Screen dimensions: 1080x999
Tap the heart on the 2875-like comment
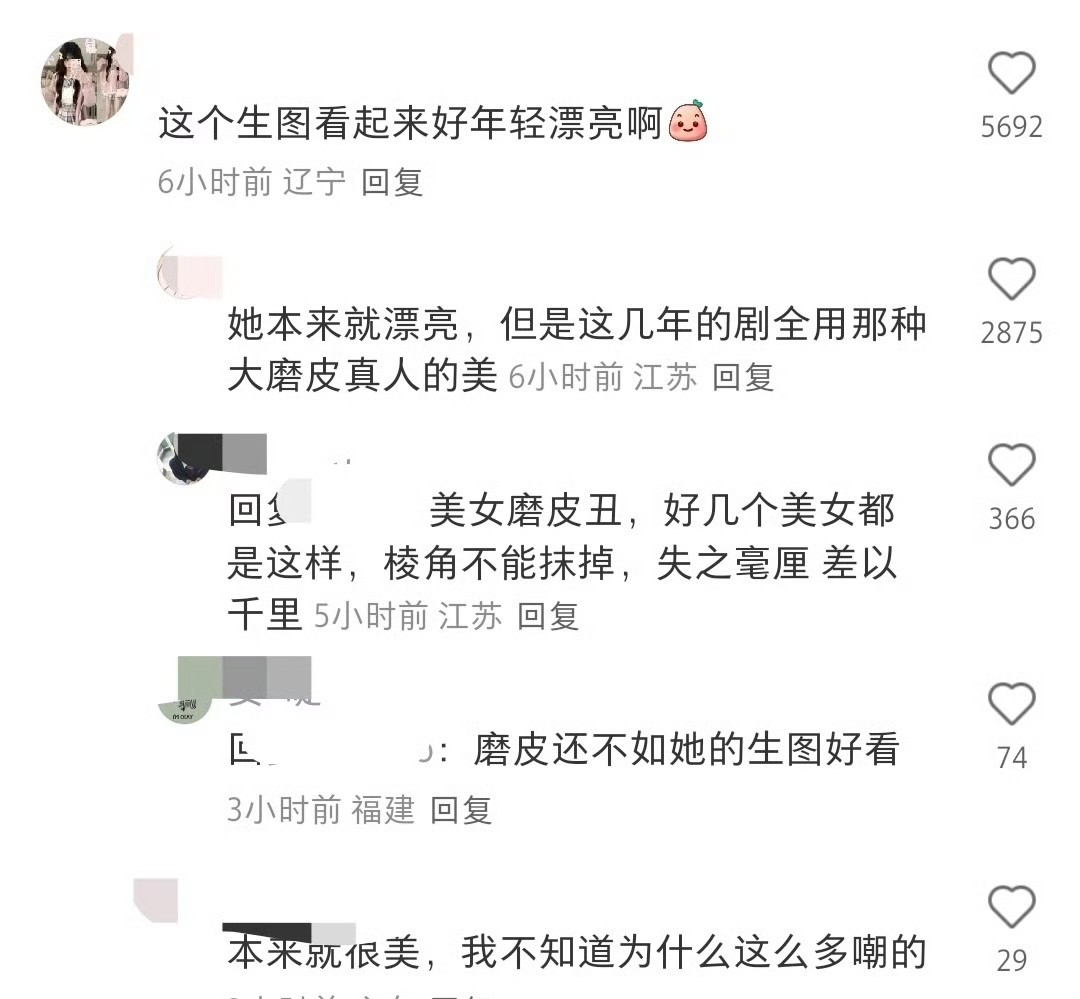pyautogui.click(x=1011, y=279)
